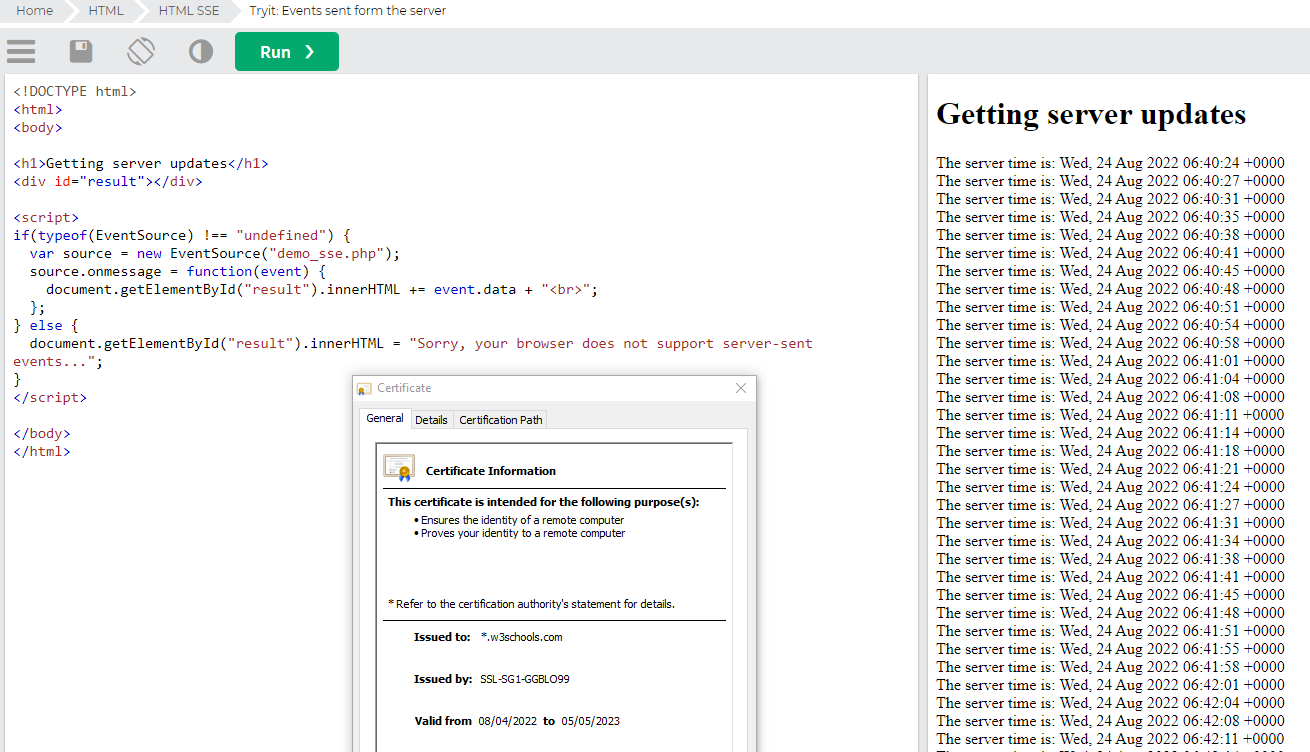Click the code line containing 'Sorry, your browser does not support'
This screenshot has width=1310, height=752.
[x=413, y=352]
